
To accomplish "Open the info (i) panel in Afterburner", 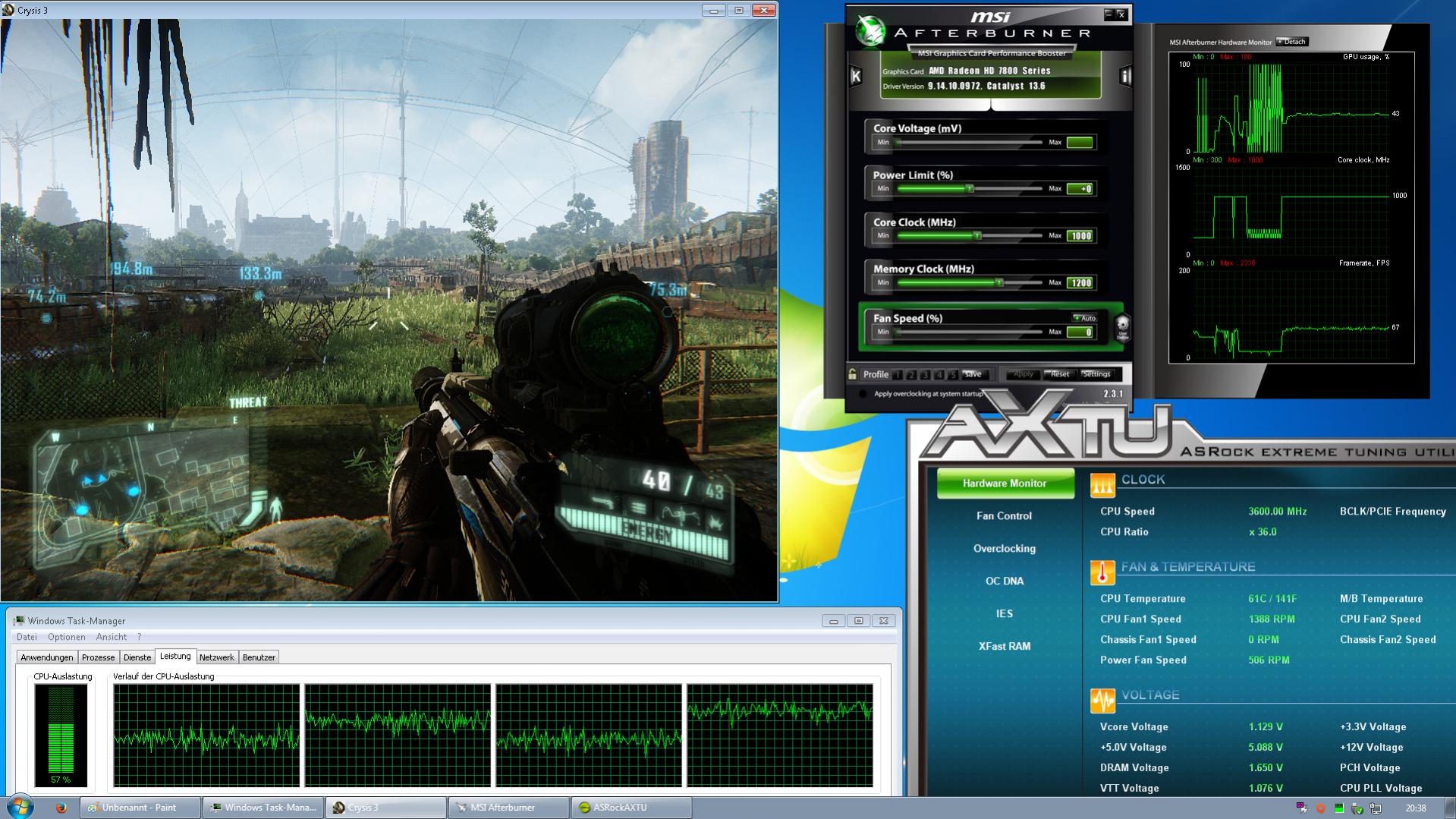I will [x=1124, y=76].
